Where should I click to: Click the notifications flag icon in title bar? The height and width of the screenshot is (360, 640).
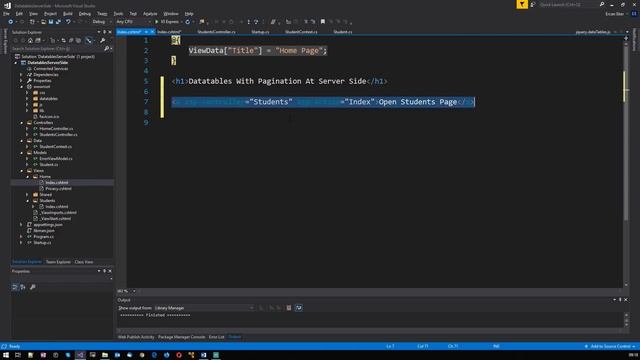coord(522,4)
